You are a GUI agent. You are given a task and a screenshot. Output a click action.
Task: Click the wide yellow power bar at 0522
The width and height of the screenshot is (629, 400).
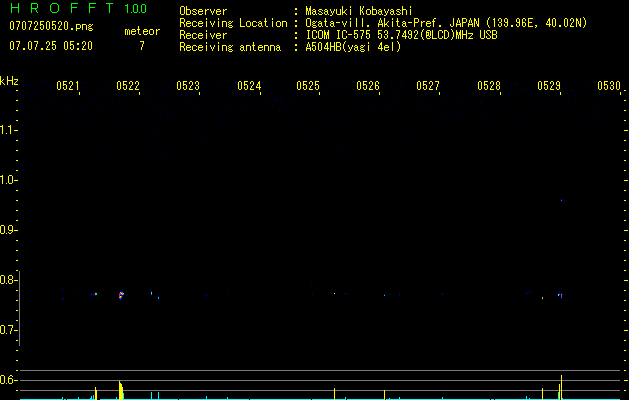click(x=121, y=390)
